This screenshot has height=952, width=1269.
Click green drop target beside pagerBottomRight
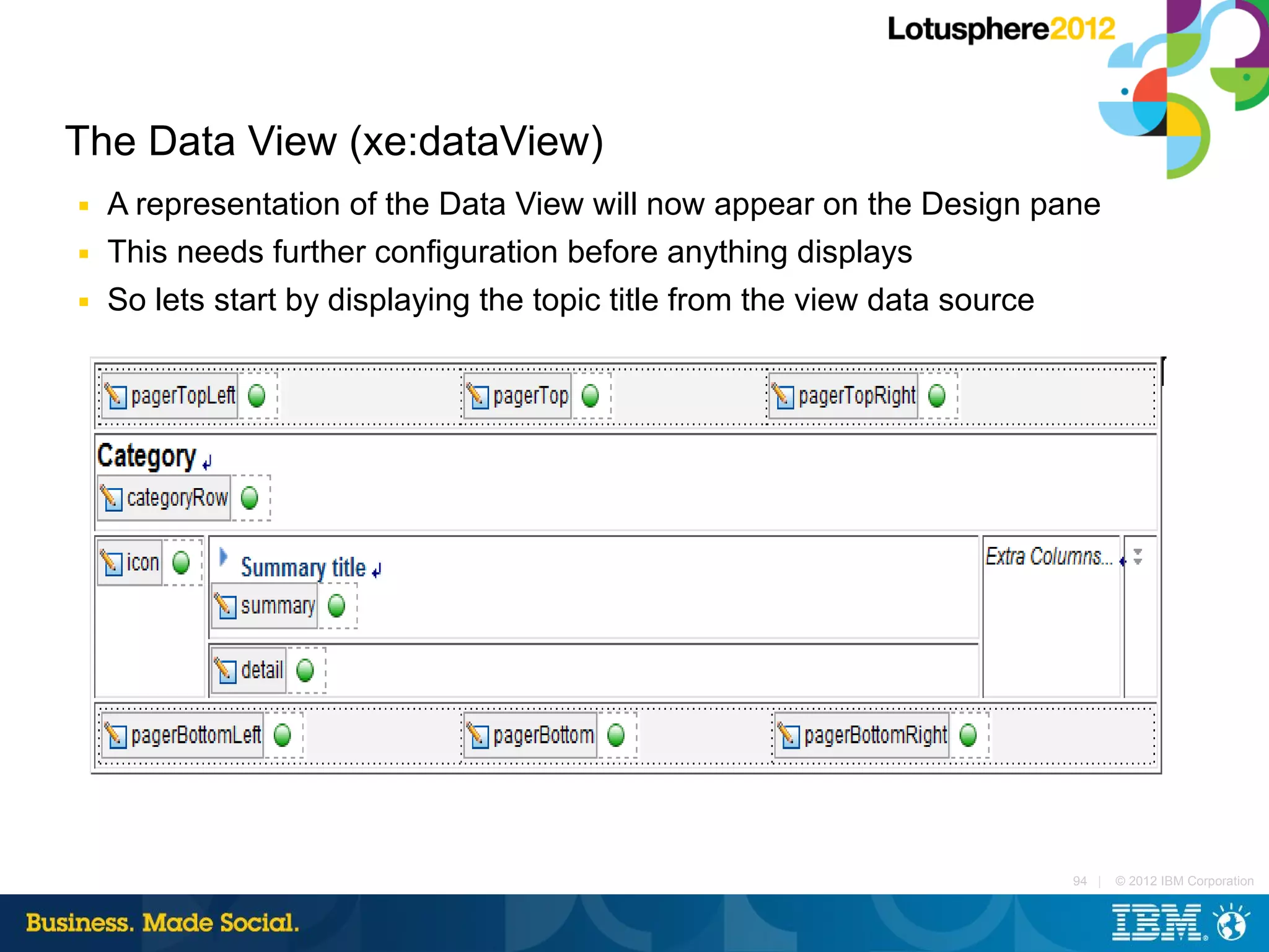click(968, 735)
